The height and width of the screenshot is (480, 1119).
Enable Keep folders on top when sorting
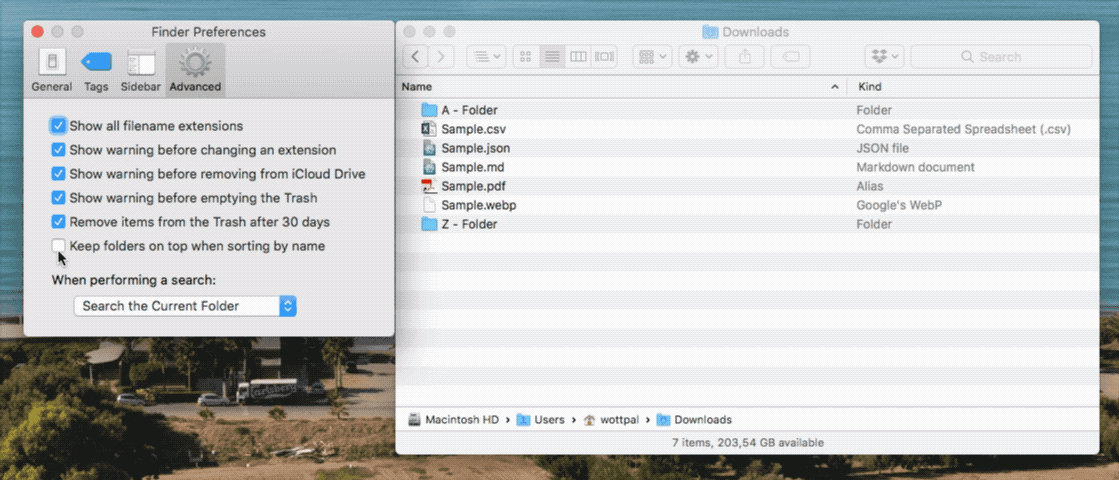[x=59, y=246]
